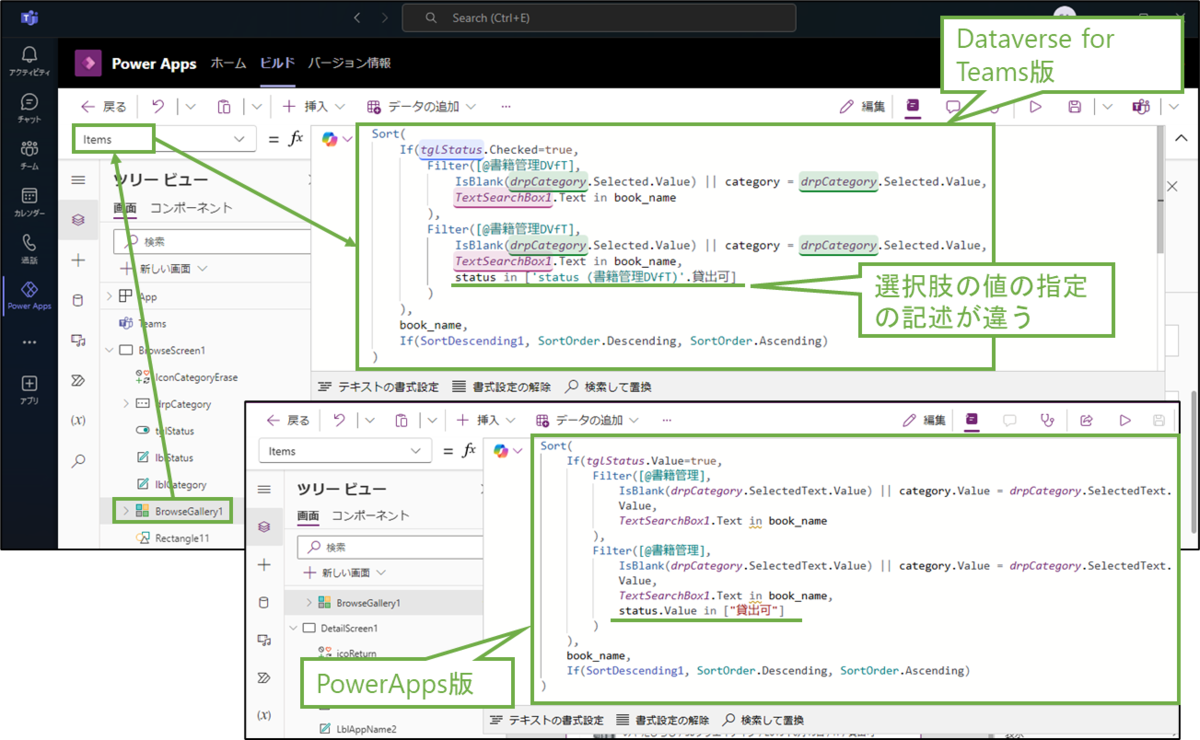Open variables (x) icon in upper rail
Screen dimensions: 1200x740
[x=78, y=420]
